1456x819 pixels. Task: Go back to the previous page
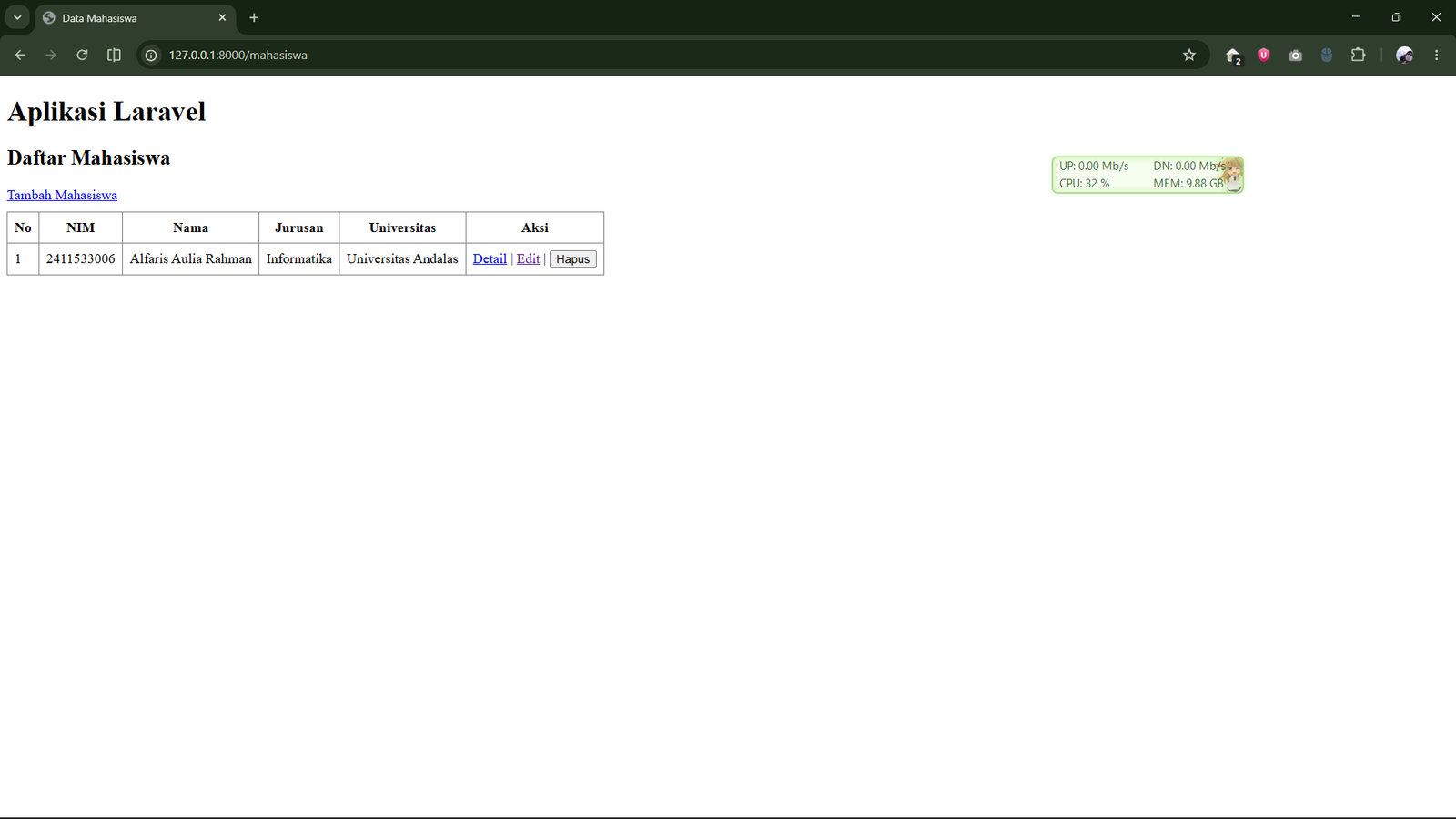pyautogui.click(x=20, y=55)
